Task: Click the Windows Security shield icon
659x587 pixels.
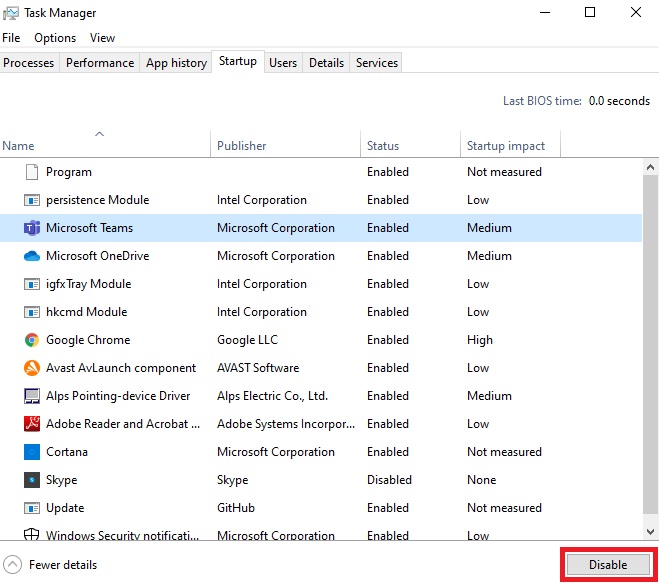Action: tap(32, 534)
